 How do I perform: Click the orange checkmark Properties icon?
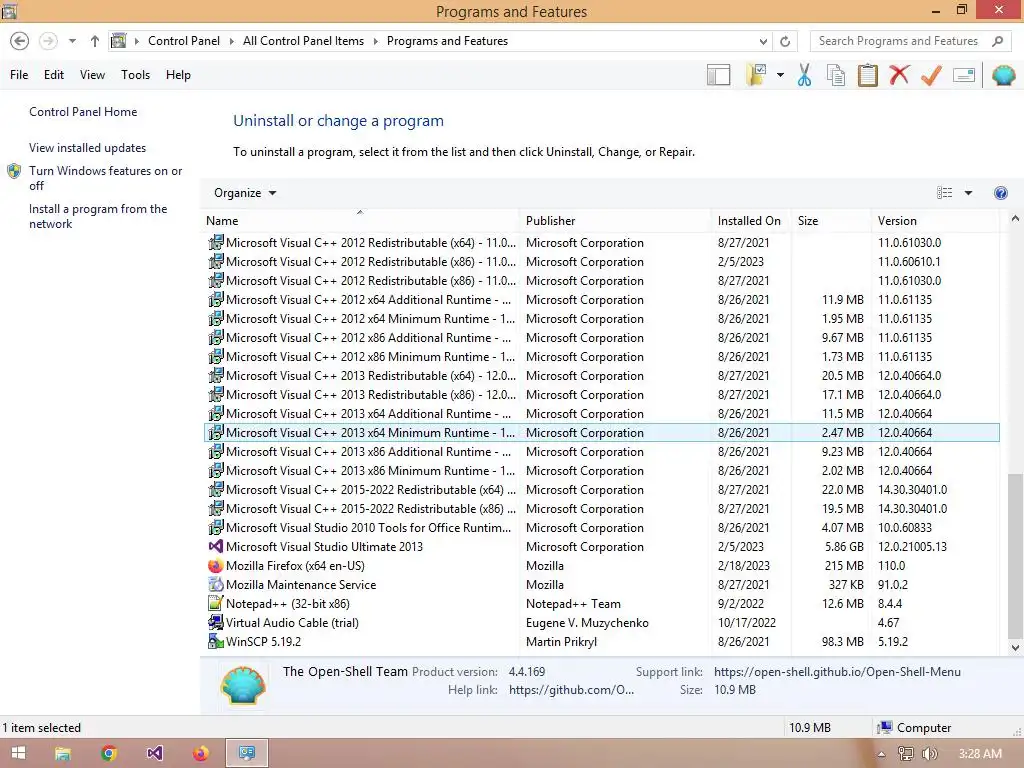(x=931, y=75)
